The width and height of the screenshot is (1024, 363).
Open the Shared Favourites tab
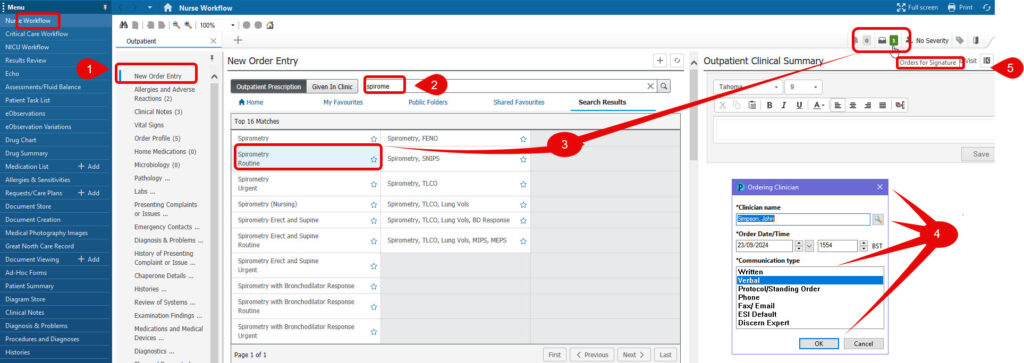coord(519,103)
